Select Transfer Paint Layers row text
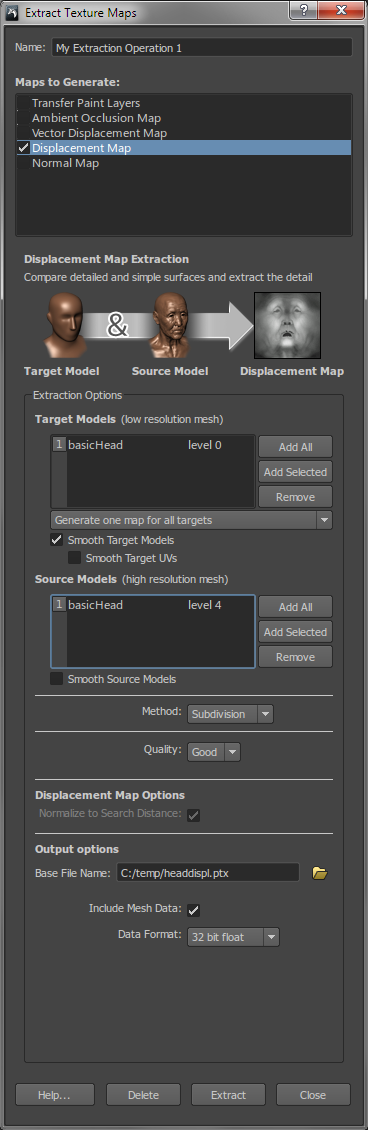The image size is (368, 1130). pyautogui.click(x=86, y=103)
